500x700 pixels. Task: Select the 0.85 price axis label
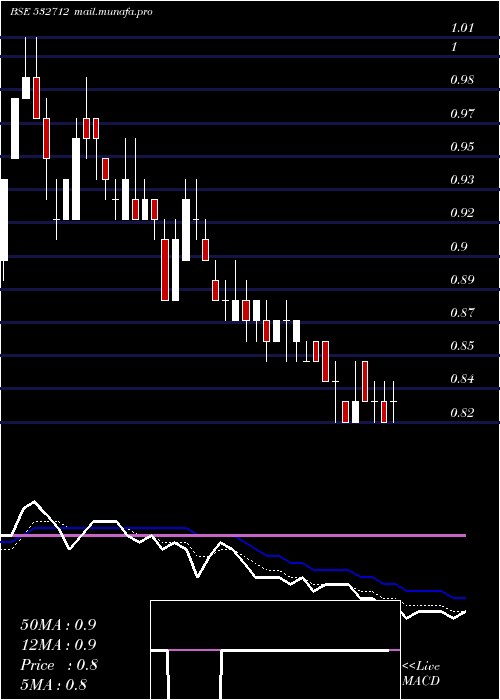coord(462,346)
